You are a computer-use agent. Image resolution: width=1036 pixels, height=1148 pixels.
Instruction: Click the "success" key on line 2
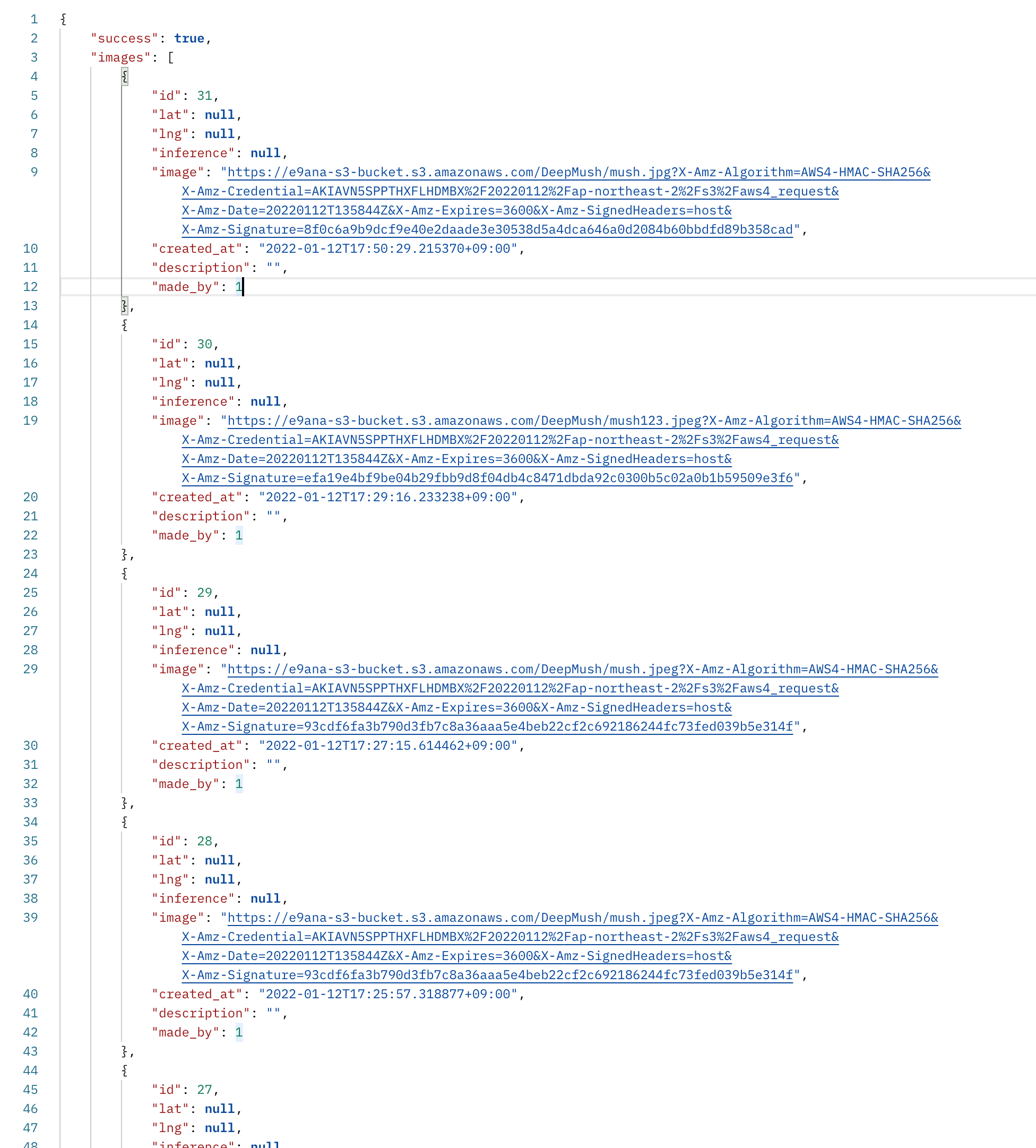(124, 38)
